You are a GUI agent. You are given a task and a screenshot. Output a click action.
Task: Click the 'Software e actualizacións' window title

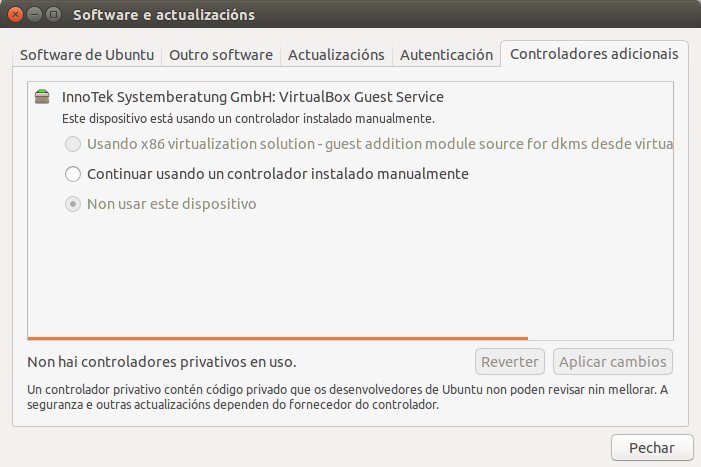[x=164, y=15]
